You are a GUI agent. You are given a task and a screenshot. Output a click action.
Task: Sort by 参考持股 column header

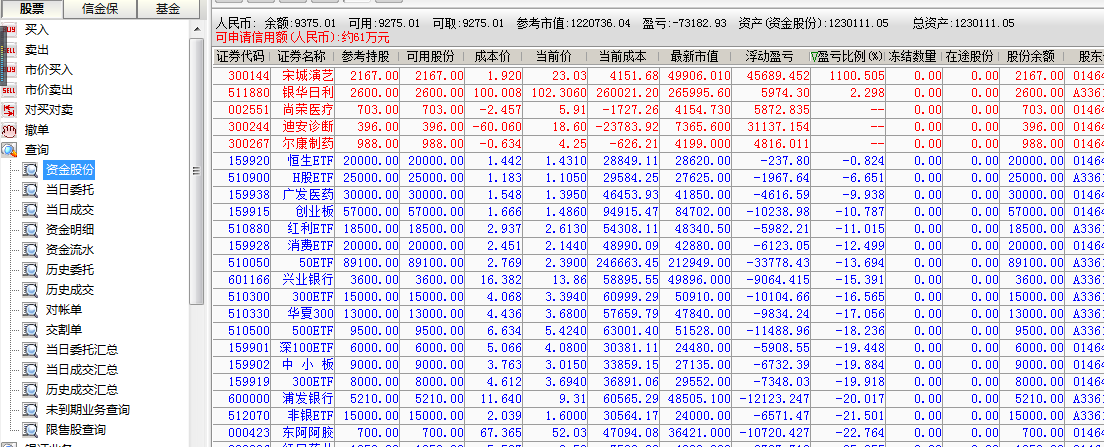pyautogui.click(x=367, y=57)
